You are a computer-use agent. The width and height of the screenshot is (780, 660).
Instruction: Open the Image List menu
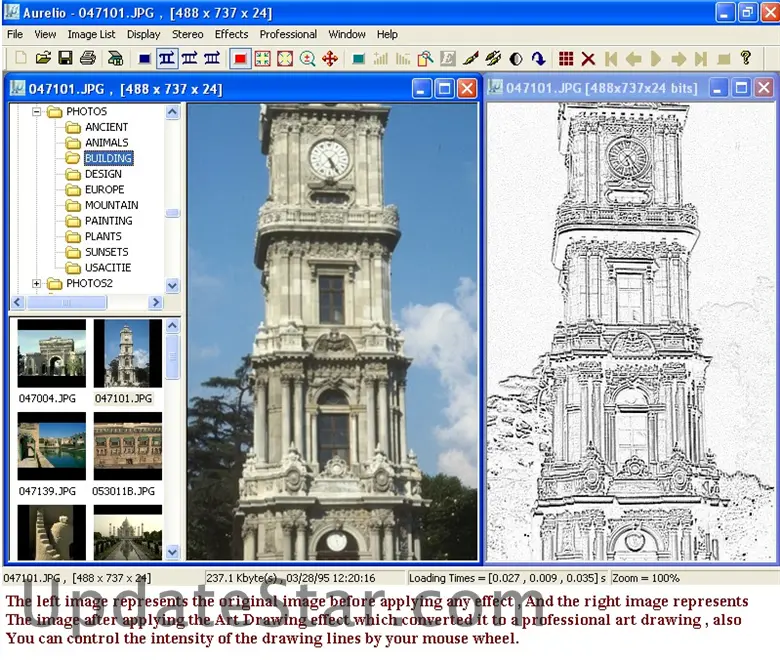[92, 34]
